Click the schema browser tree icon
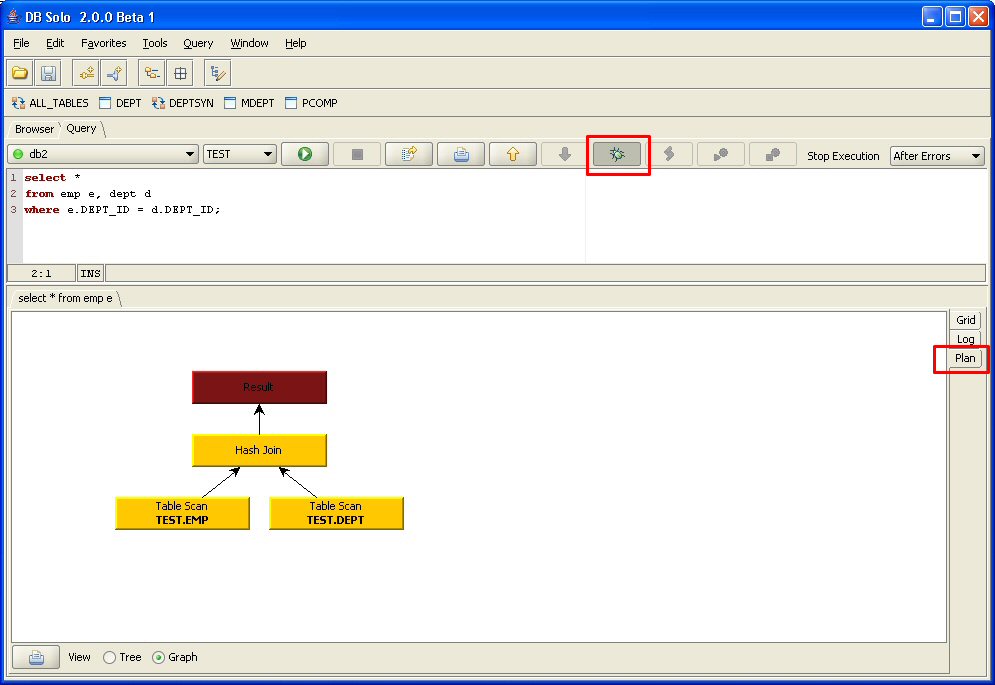The width and height of the screenshot is (995, 685). [152, 73]
